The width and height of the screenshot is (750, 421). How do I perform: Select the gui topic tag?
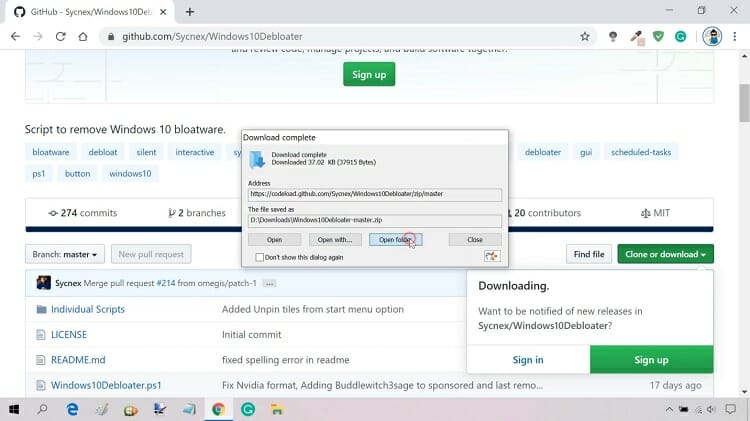click(586, 152)
